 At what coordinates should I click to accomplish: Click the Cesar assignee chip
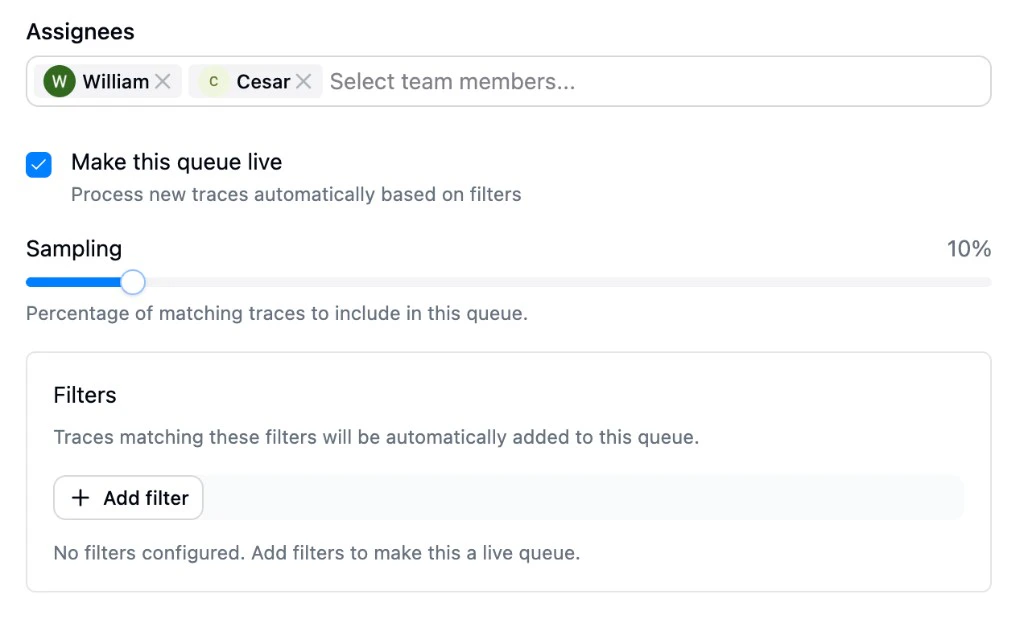point(253,81)
